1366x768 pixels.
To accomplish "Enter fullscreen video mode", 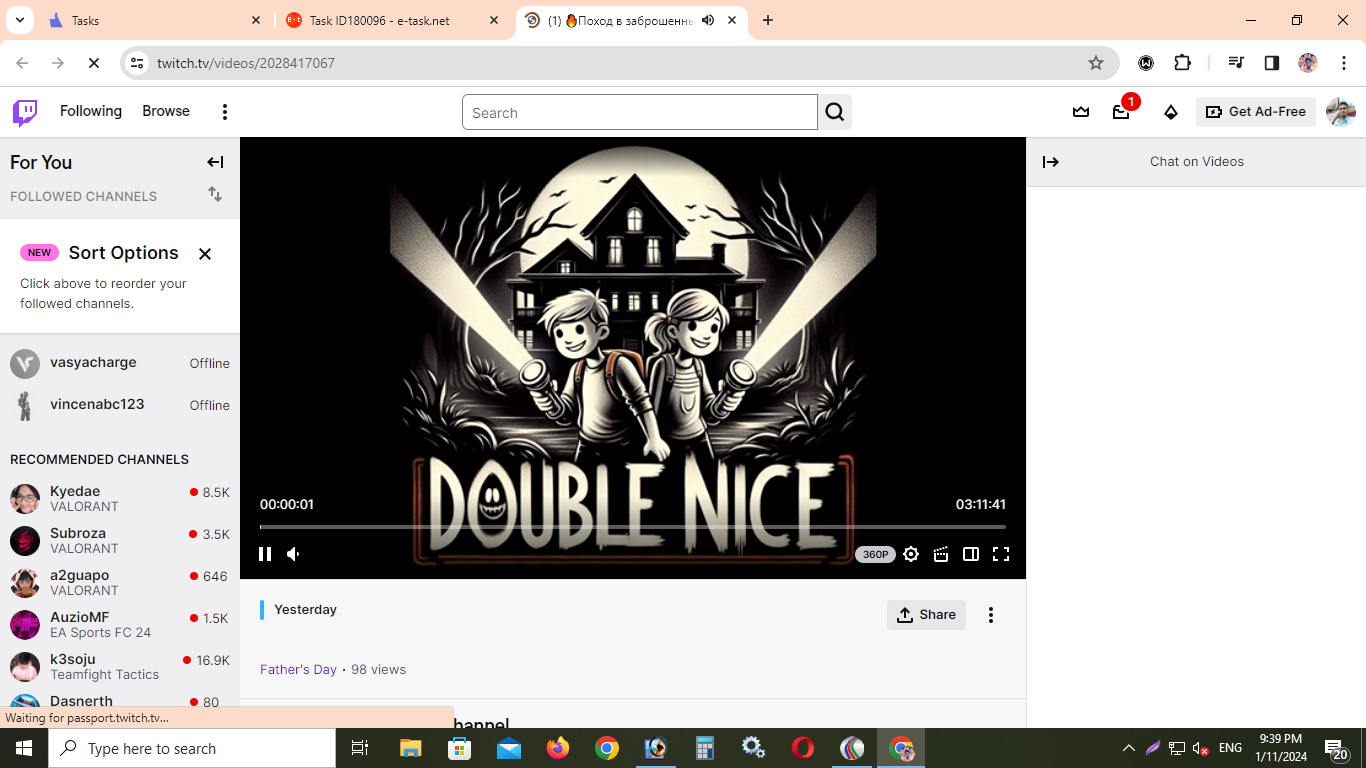I will [x=1001, y=554].
